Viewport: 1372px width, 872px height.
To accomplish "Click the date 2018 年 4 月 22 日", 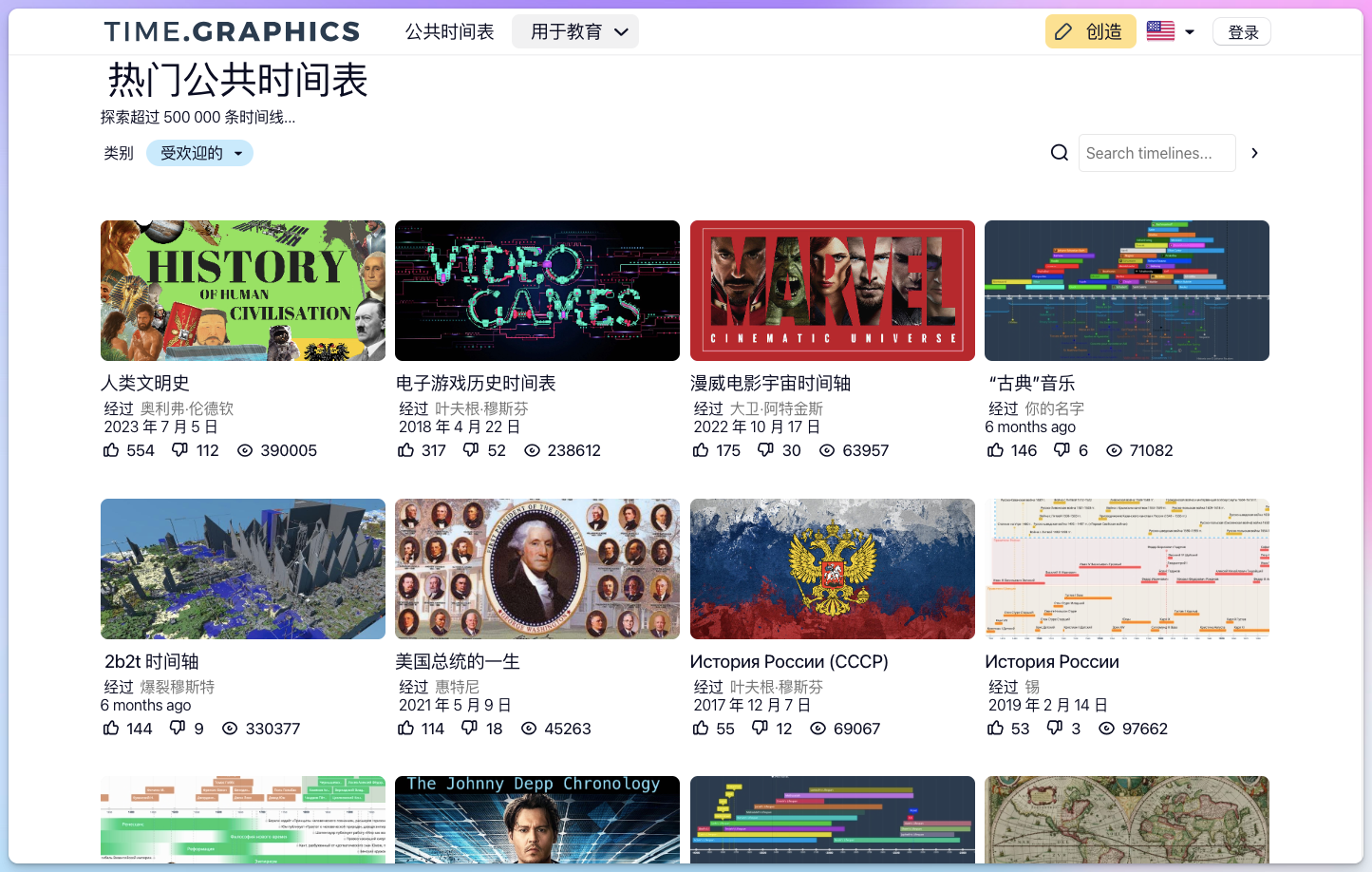I will pos(460,427).
